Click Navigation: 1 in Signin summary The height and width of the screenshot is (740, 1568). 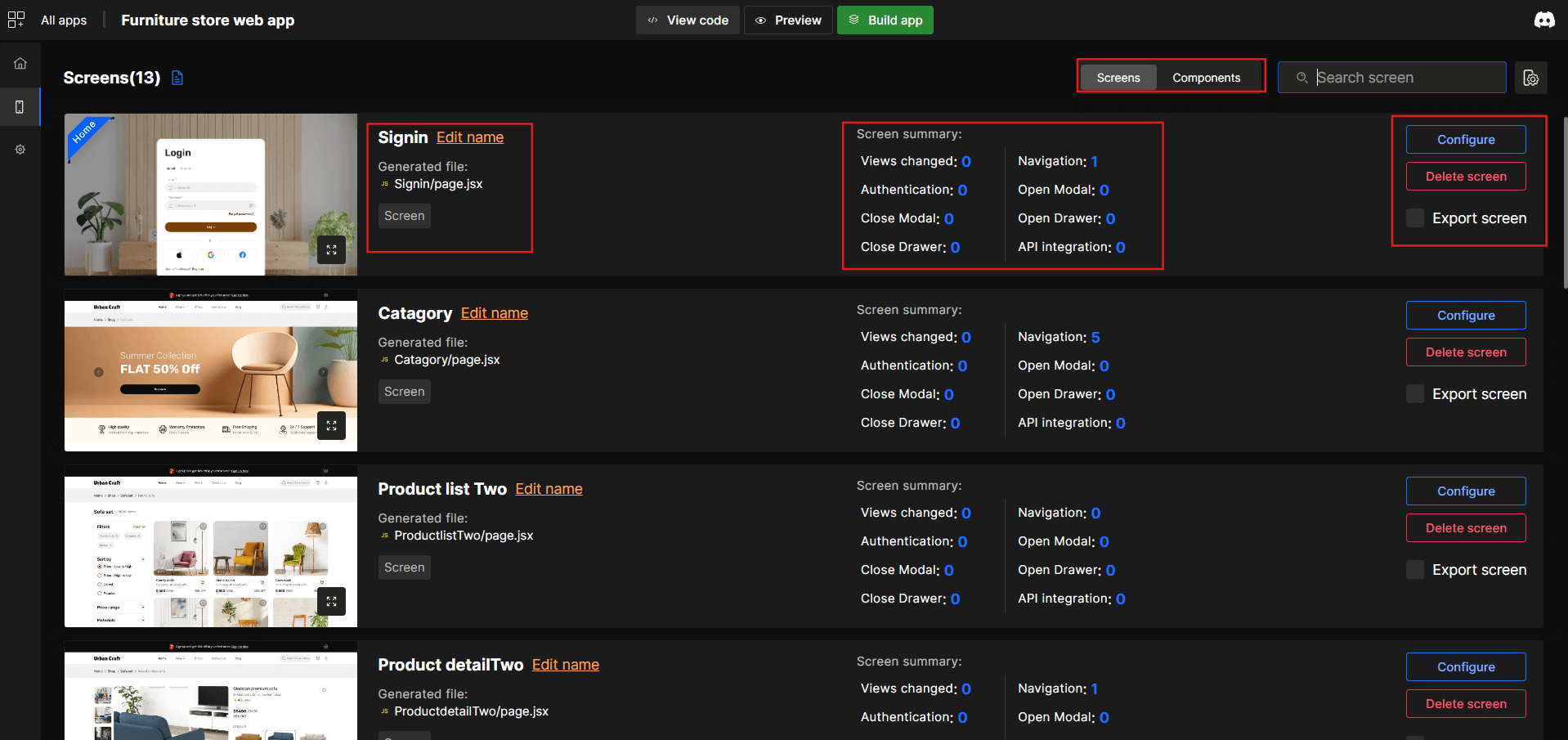[1058, 161]
